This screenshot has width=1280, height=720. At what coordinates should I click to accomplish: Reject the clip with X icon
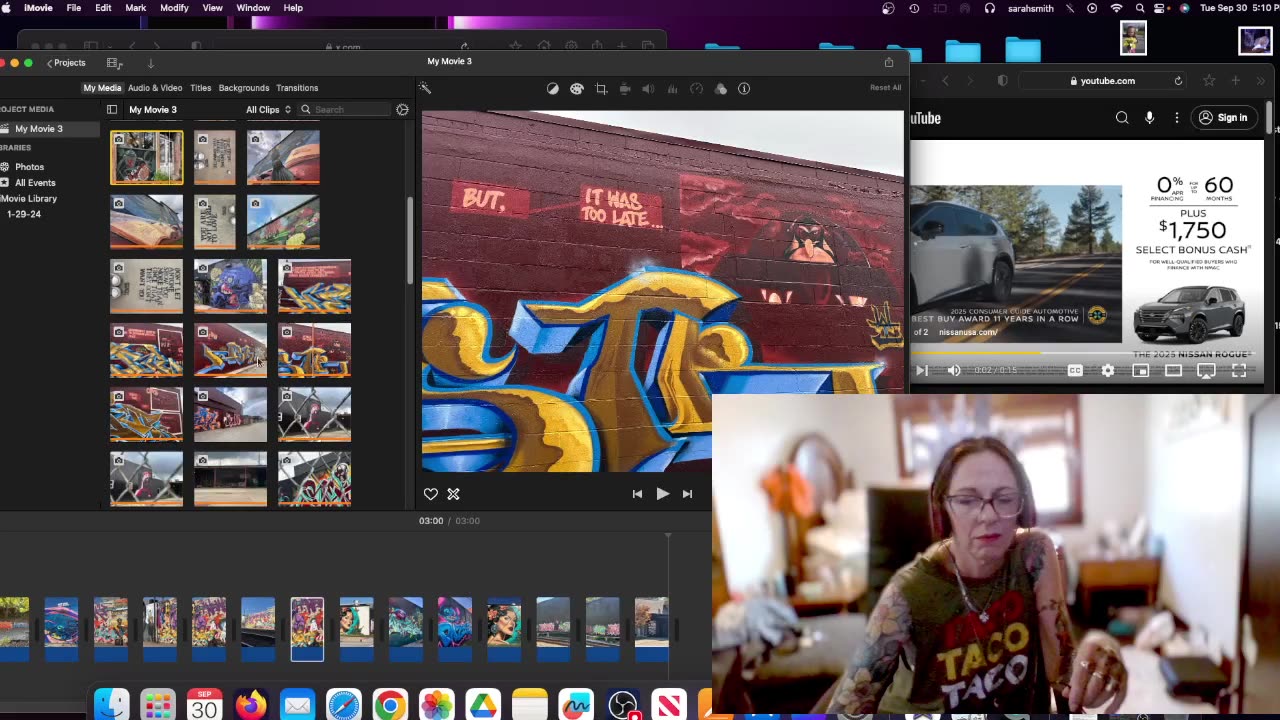(453, 494)
